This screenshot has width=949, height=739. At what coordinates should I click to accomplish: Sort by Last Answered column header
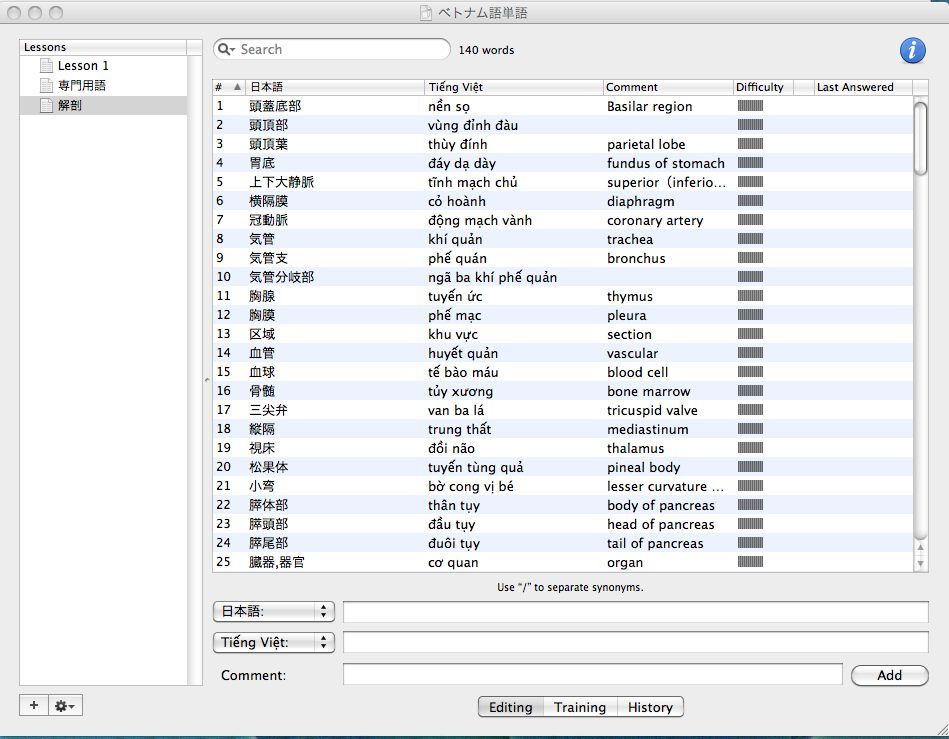tap(862, 87)
